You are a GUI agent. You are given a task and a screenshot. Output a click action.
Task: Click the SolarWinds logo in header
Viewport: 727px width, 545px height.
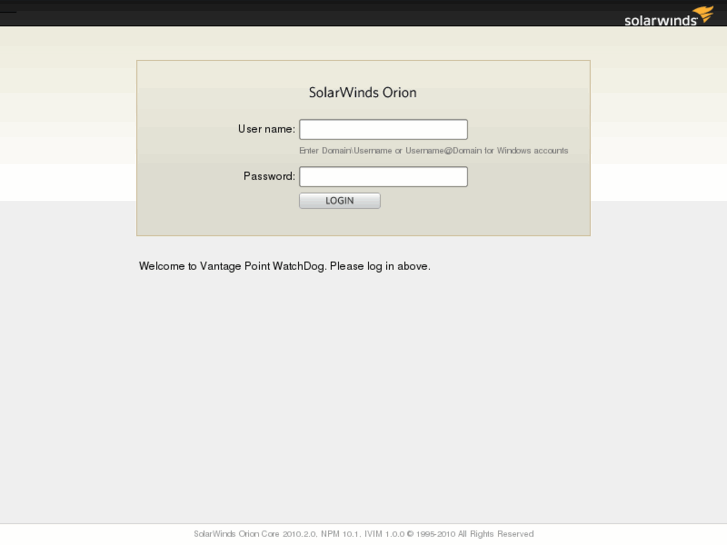[669, 16]
